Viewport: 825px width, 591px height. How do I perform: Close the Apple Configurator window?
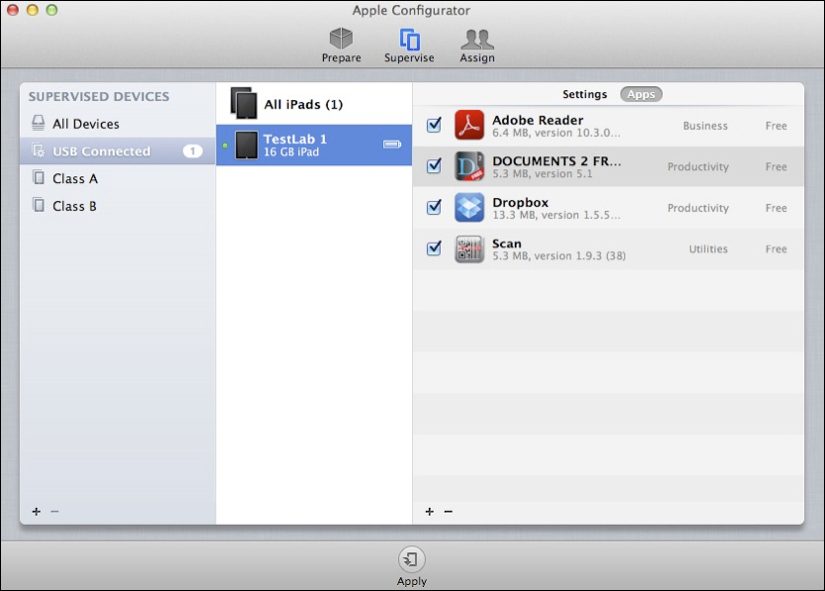pos(13,9)
